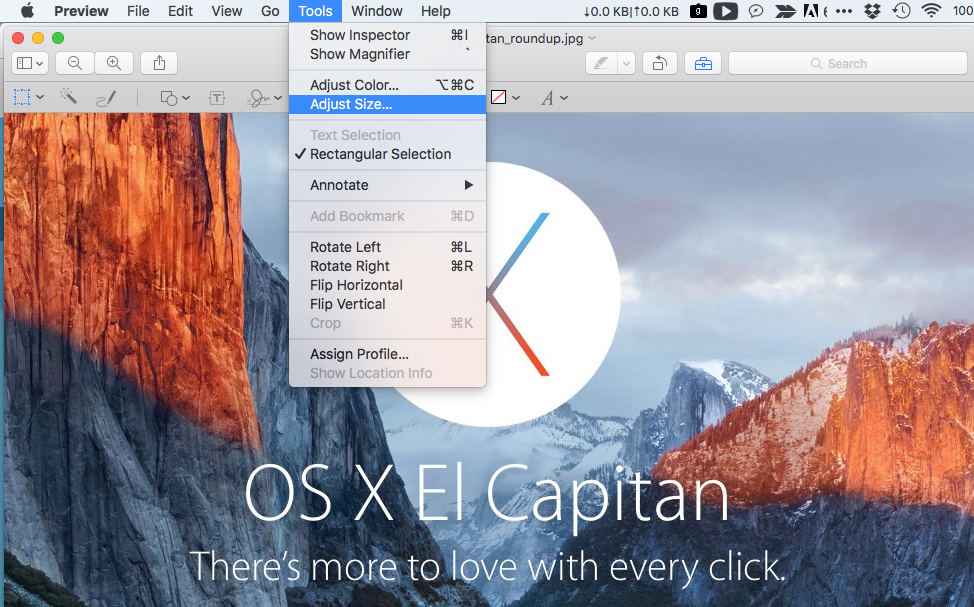Open the Help menu
The image size is (974, 607).
(435, 11)
